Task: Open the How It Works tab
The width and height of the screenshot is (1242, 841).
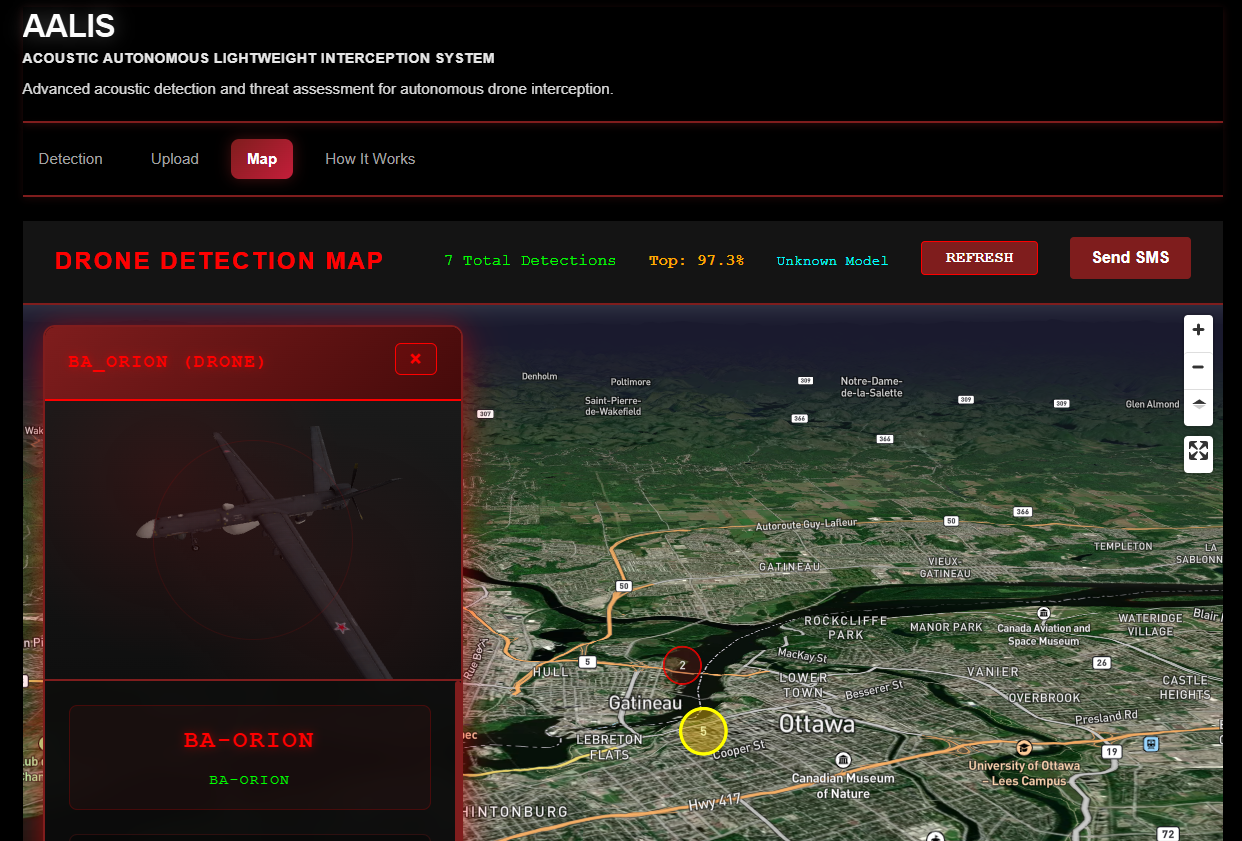Action: pyautogui.click(x=370, y=159)
